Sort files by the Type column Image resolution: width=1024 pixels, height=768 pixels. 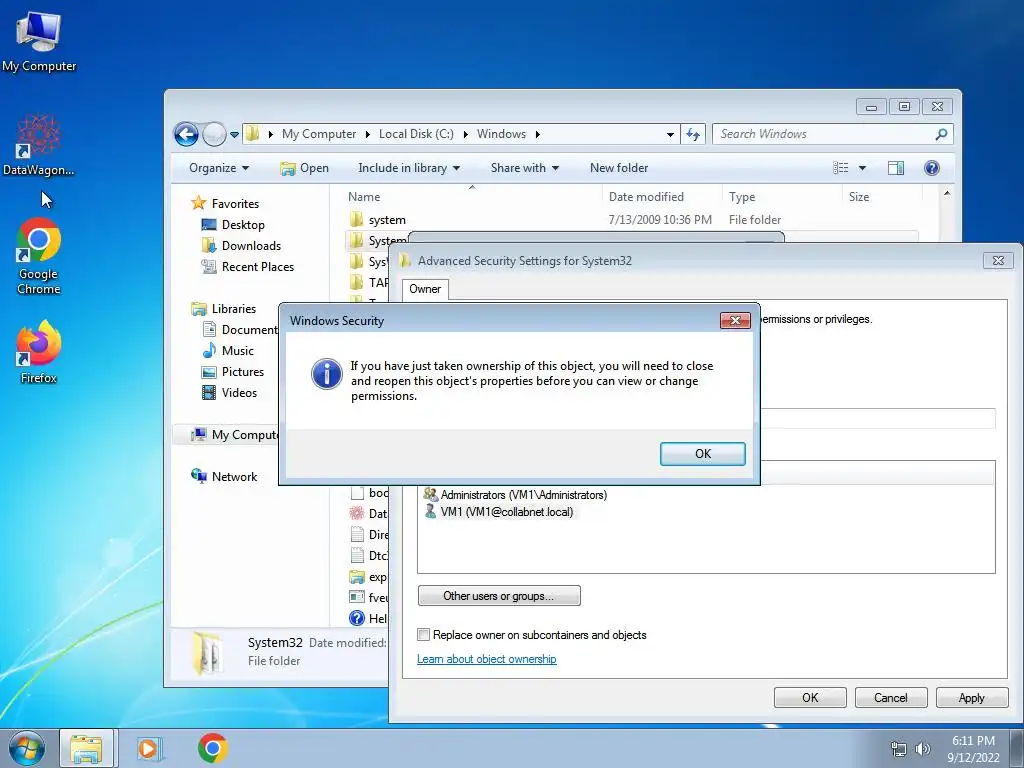point(742,197)
